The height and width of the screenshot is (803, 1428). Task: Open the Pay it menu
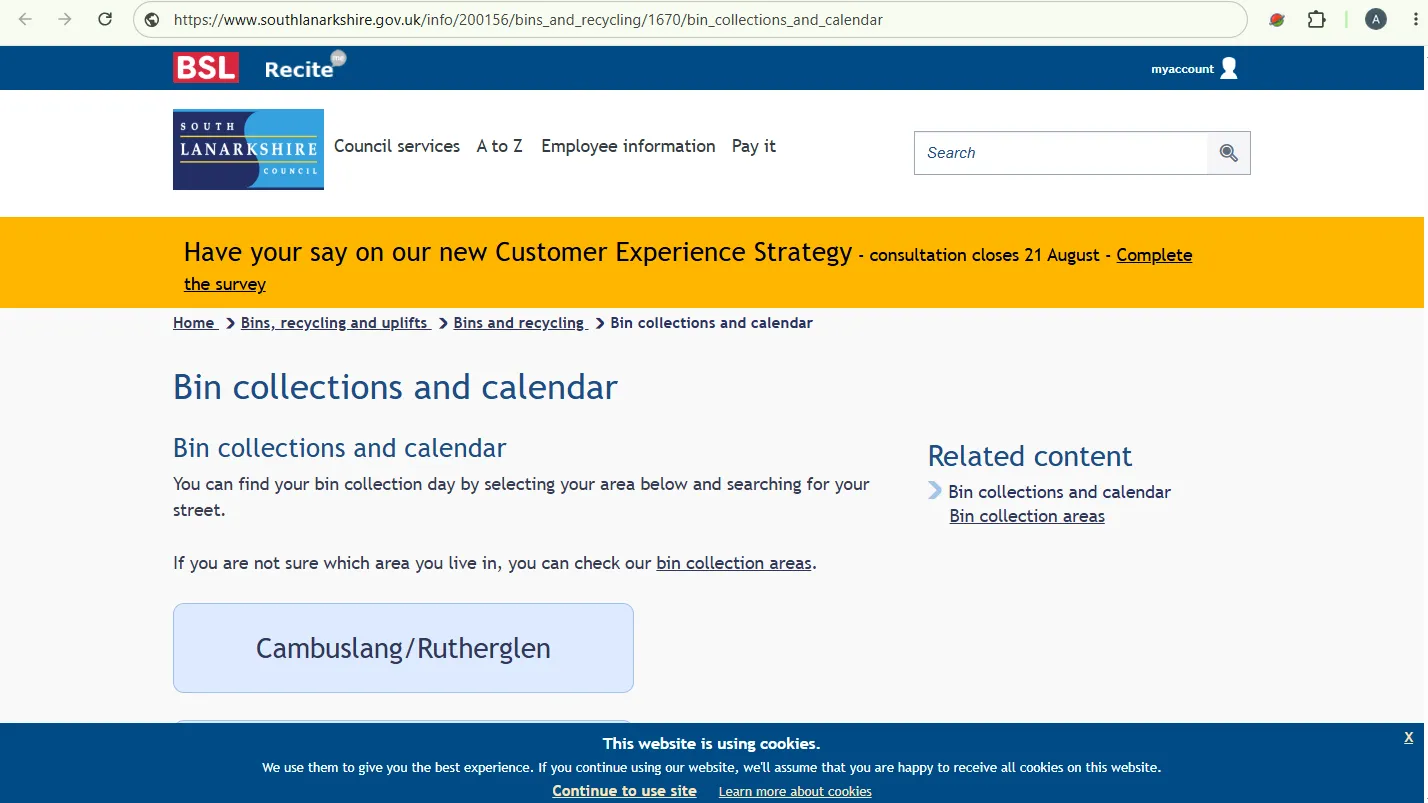754,146
